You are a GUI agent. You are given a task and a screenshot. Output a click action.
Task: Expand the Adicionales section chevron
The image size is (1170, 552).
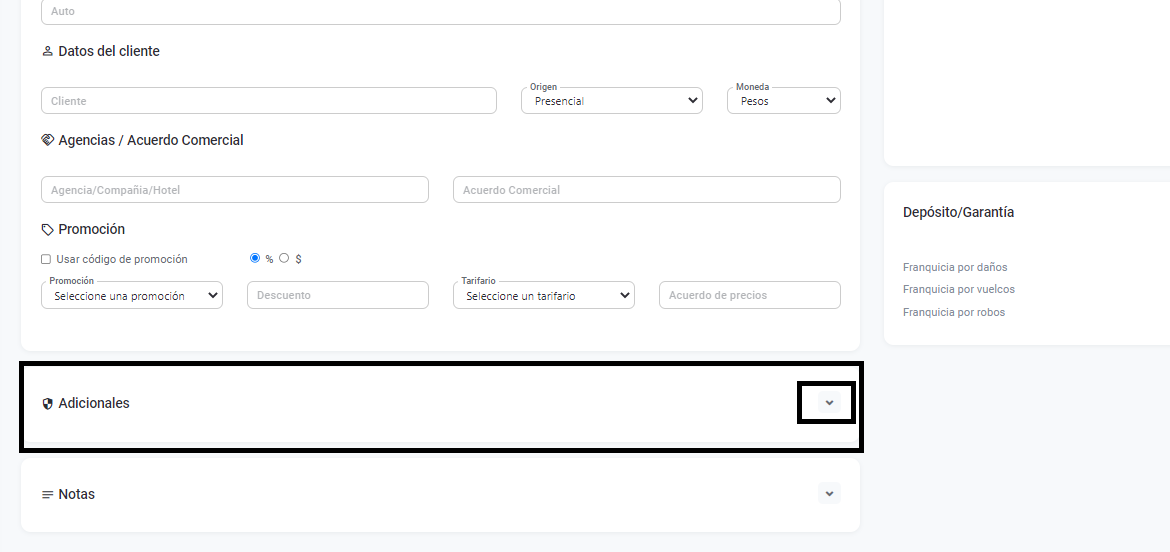829,403
